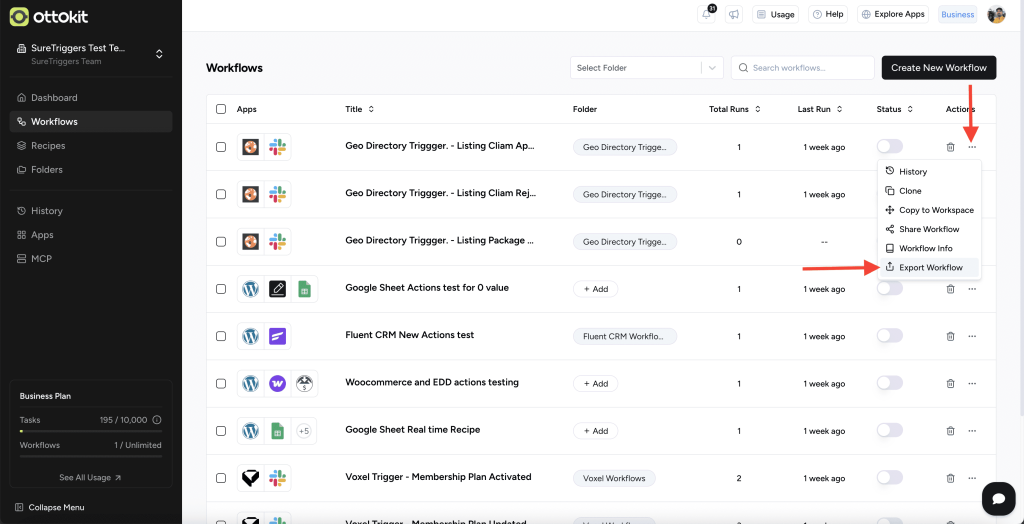Delete the Google Sheet Actions test workflow
This screenshot has height=524, width=1024.
coord(950,289)
